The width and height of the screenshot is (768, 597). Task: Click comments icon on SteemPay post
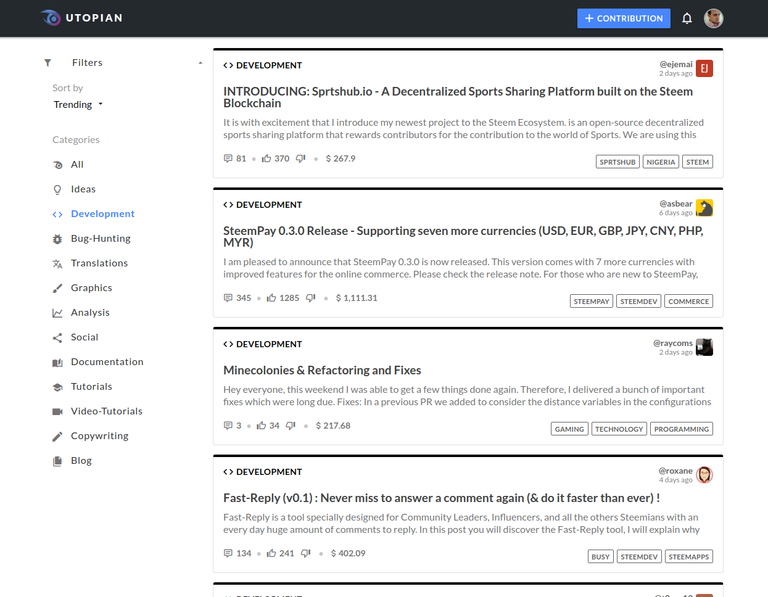(x=228, y=298)
